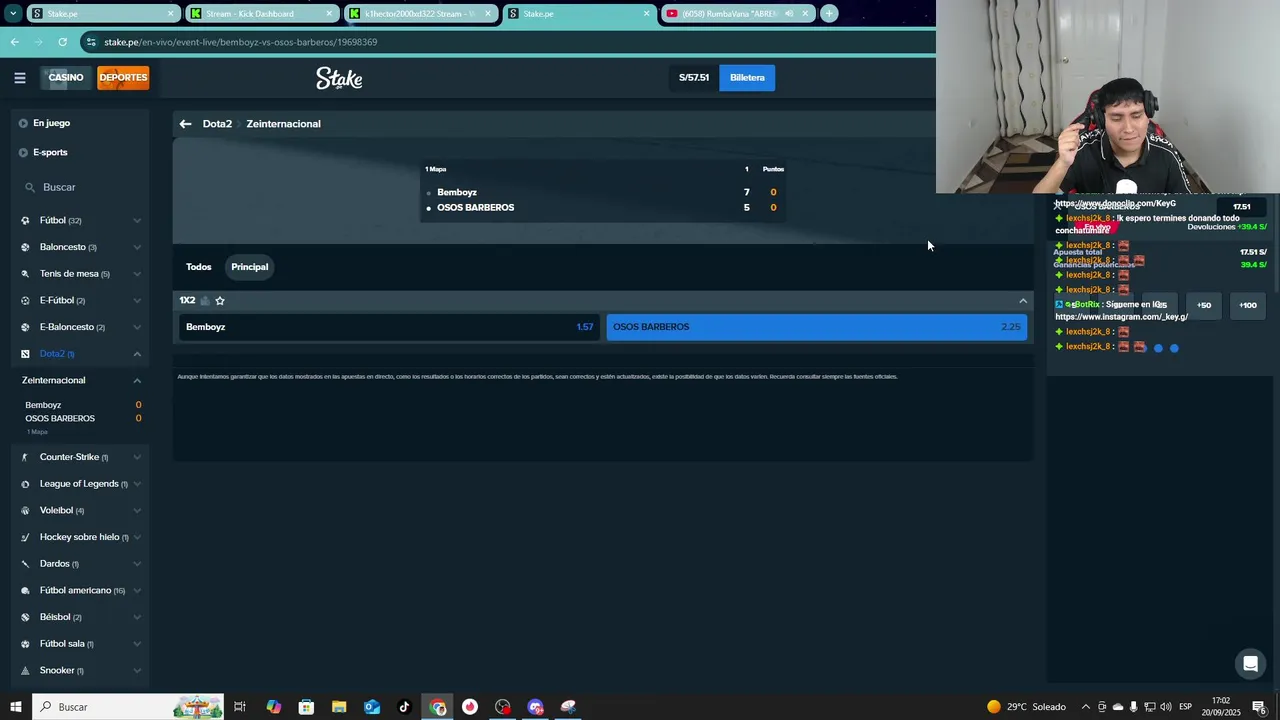This screenshot has height=720, width=1280.
Task: Click the Dota2 breadcrumb link
Action: (217, 124)
